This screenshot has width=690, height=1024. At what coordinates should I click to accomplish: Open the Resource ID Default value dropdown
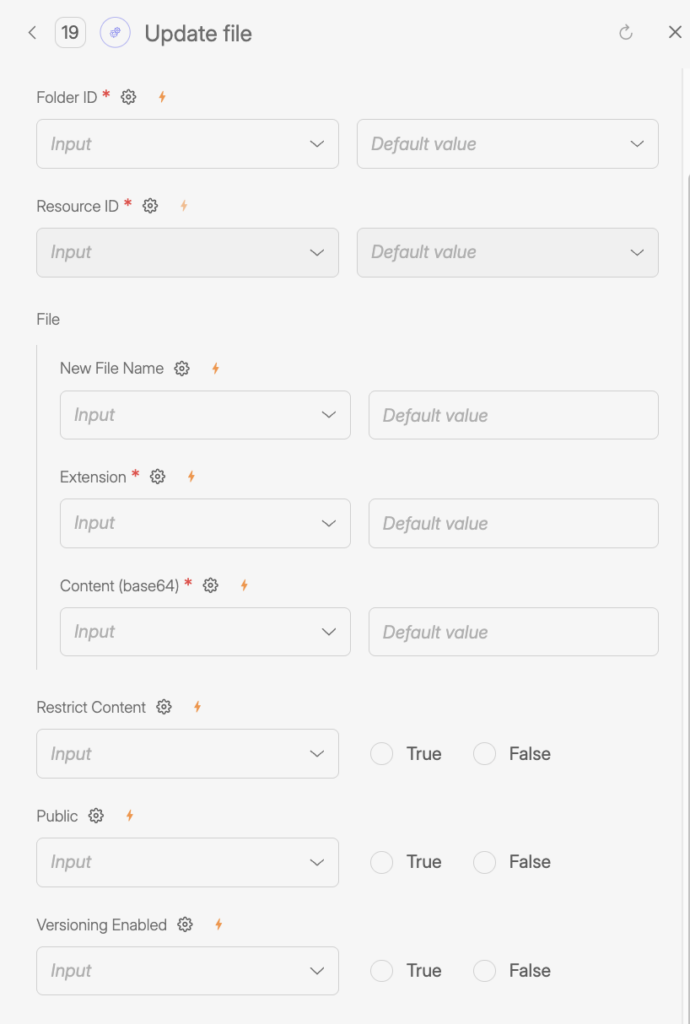pyautogui.click(x=507, y=252)
